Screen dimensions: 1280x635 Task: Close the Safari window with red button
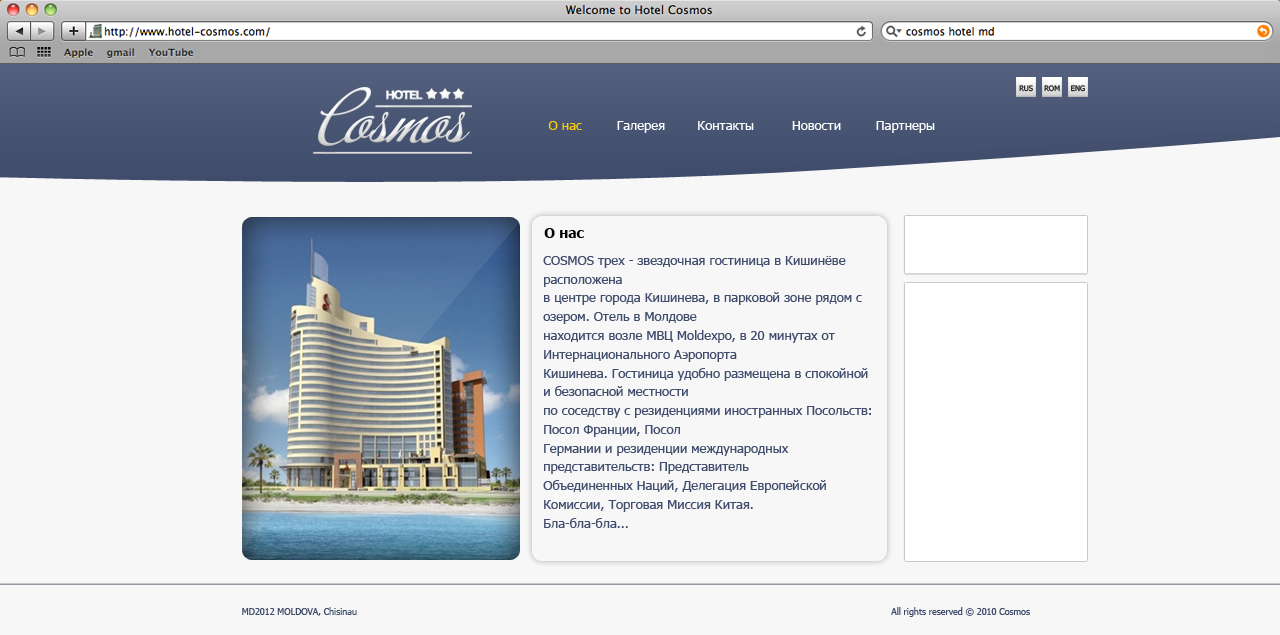pyautogui.click(x=13, y=9)
